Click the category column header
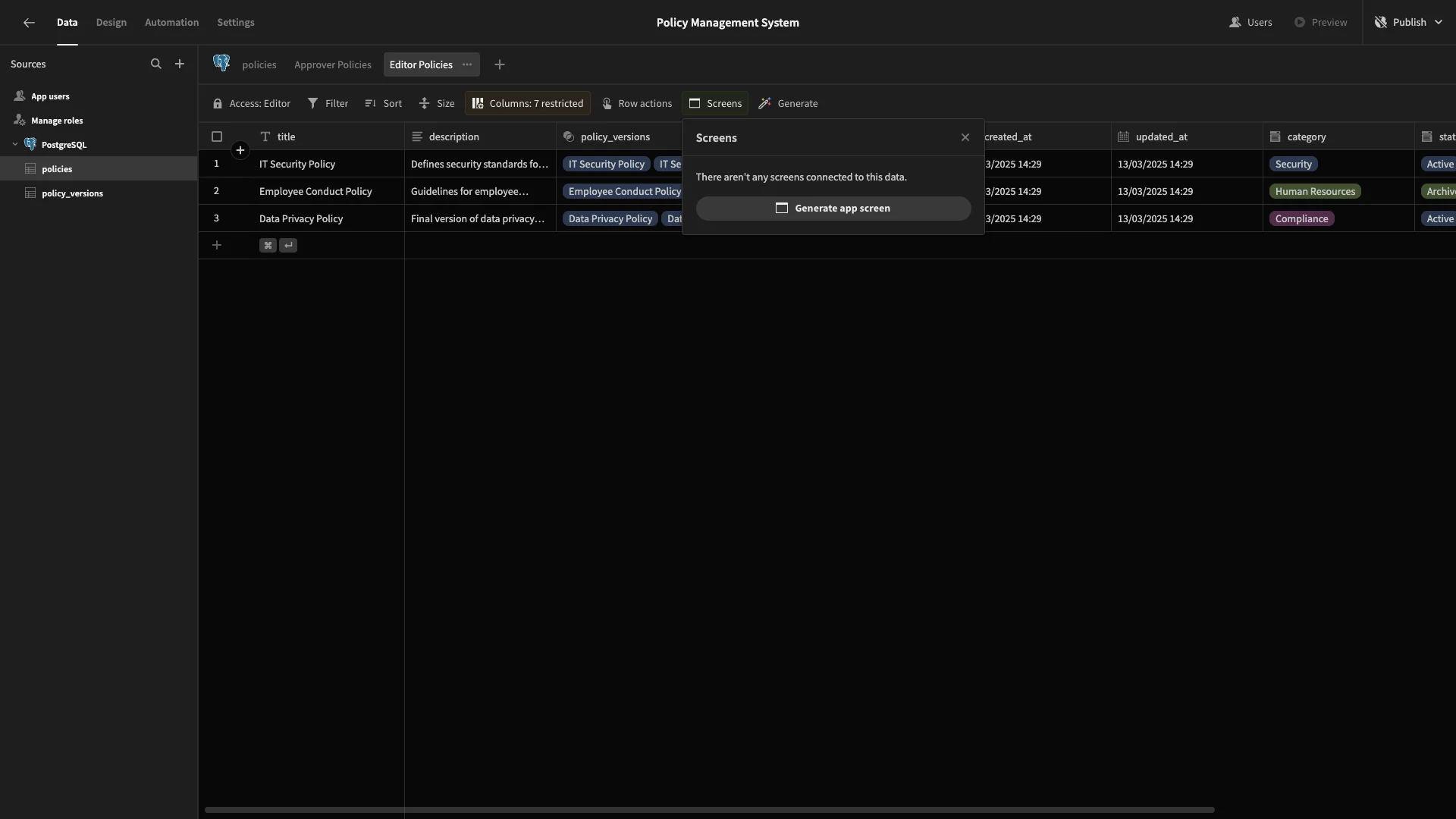The image size is (1456, 819). click(1338, 136)
